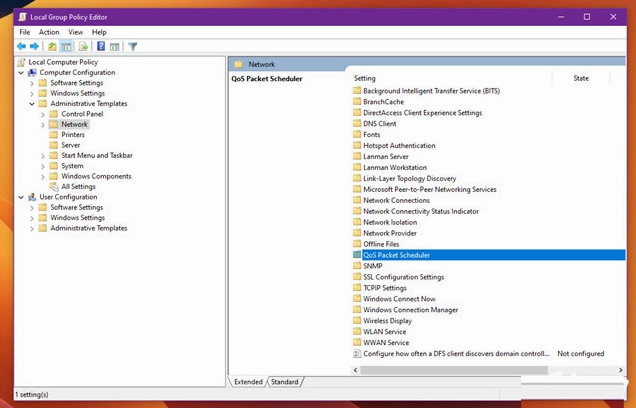Viewport: 636px width, 408px height.
Task: Click the Computer Configuration computer icon
Action: click(32, 73)
